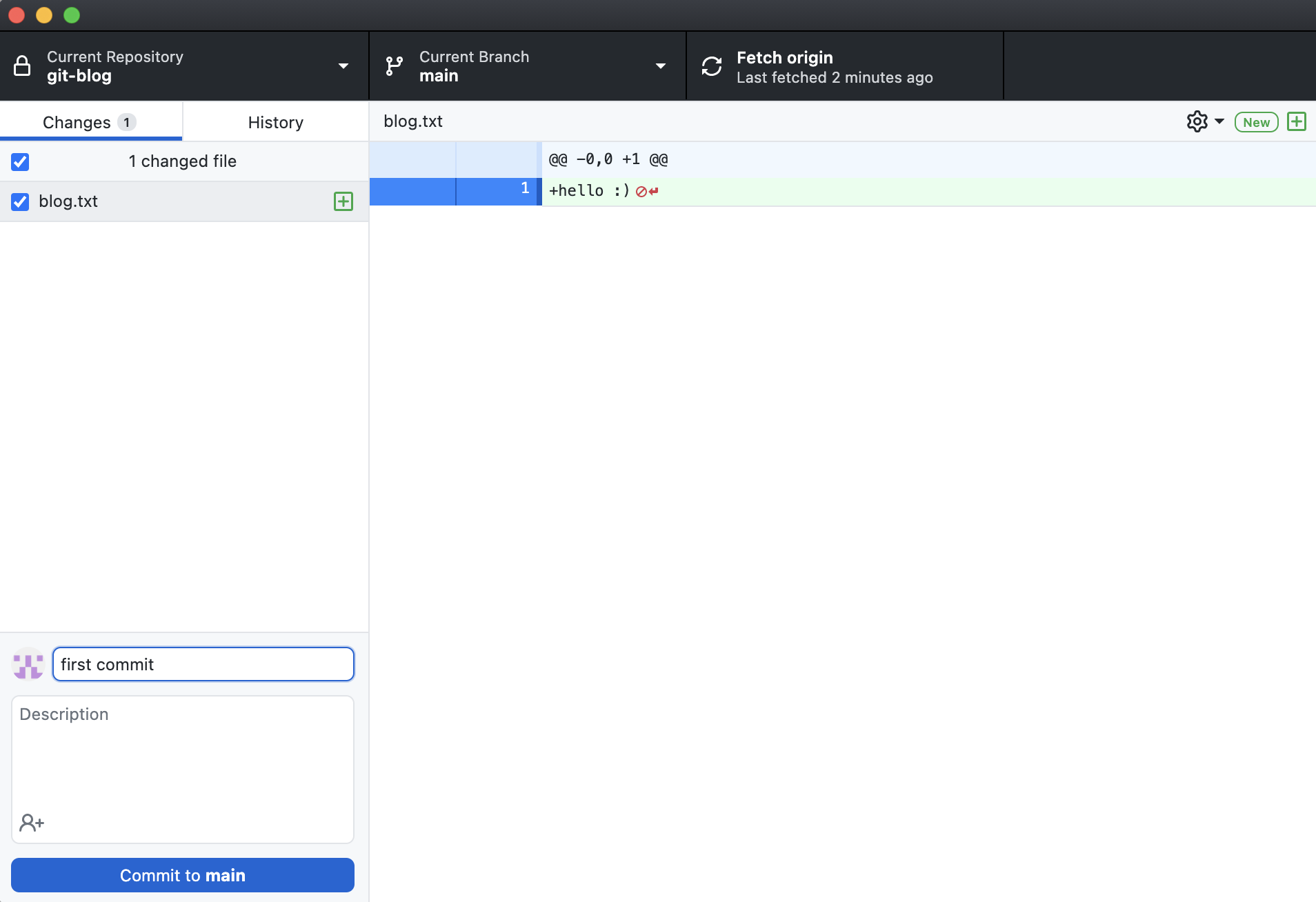1316x902 pixels.
Task: Click the git-blog repository name
Action: pyautogui.click(x=79, y=76)
